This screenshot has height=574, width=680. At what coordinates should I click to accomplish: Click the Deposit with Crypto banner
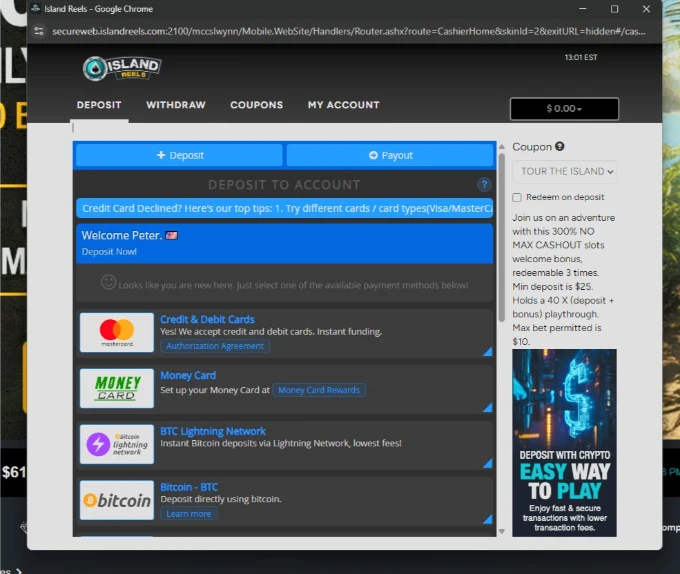564,442
